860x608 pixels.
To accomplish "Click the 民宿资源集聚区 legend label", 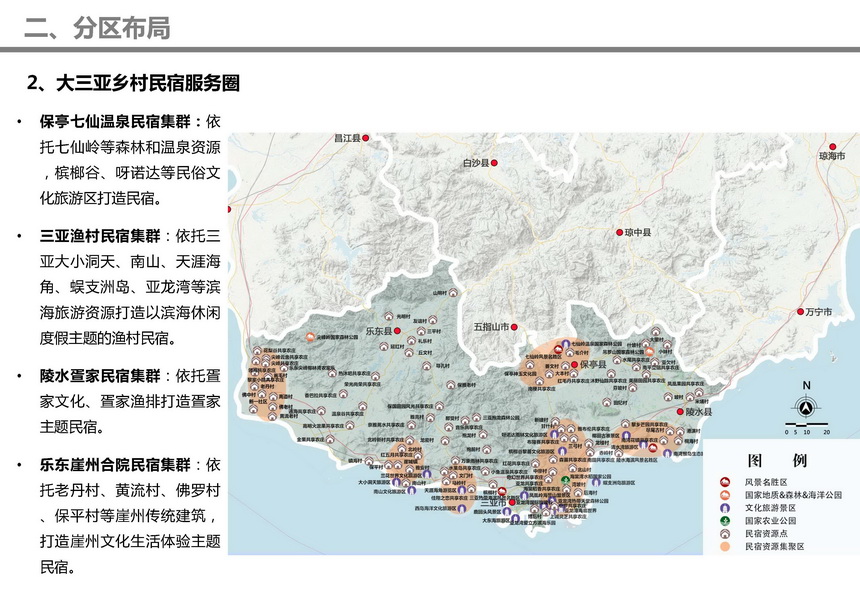I will click(774, 547).
